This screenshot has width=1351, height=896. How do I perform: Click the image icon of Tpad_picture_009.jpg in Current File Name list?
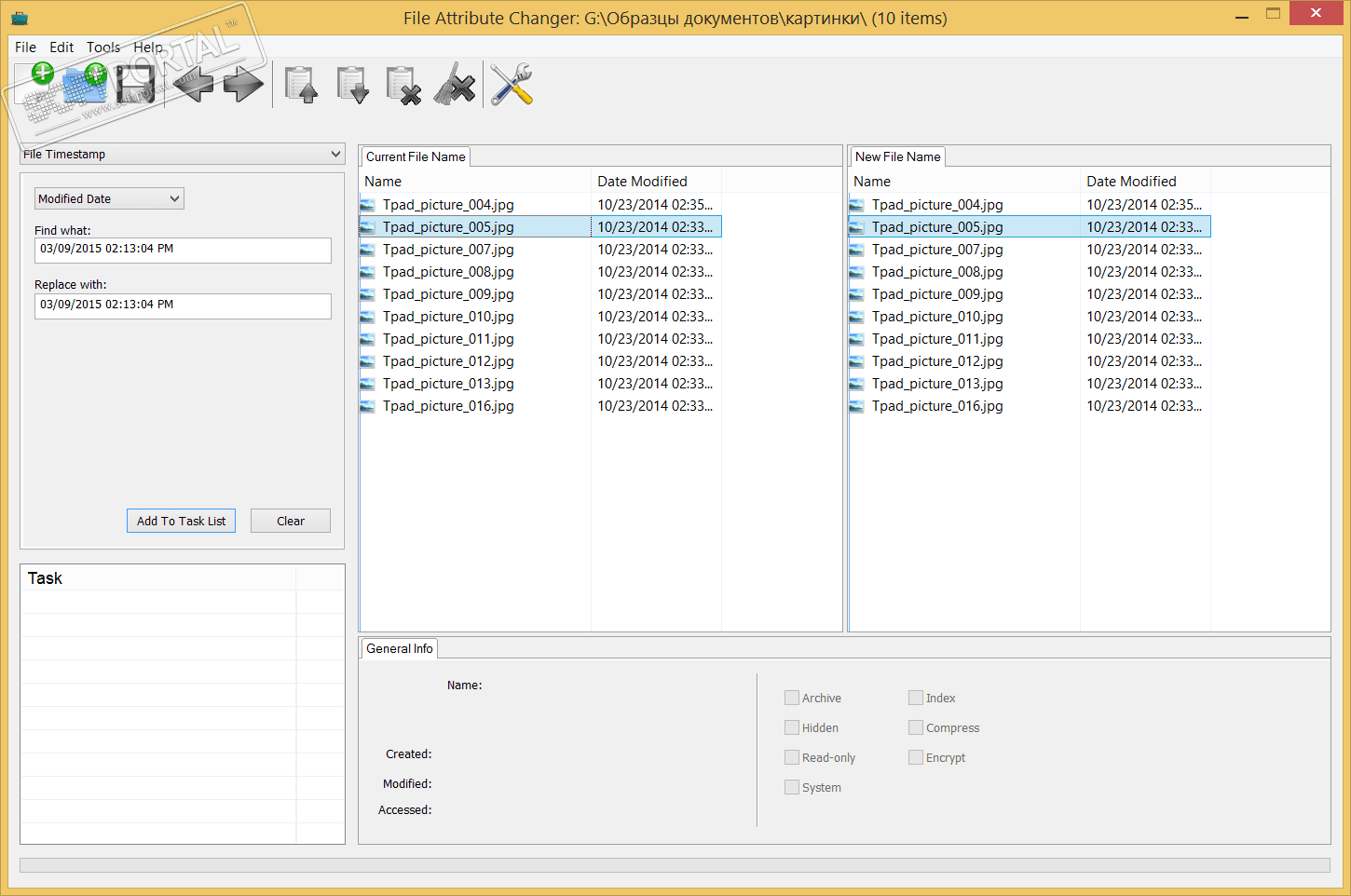[x=368, y=294]
